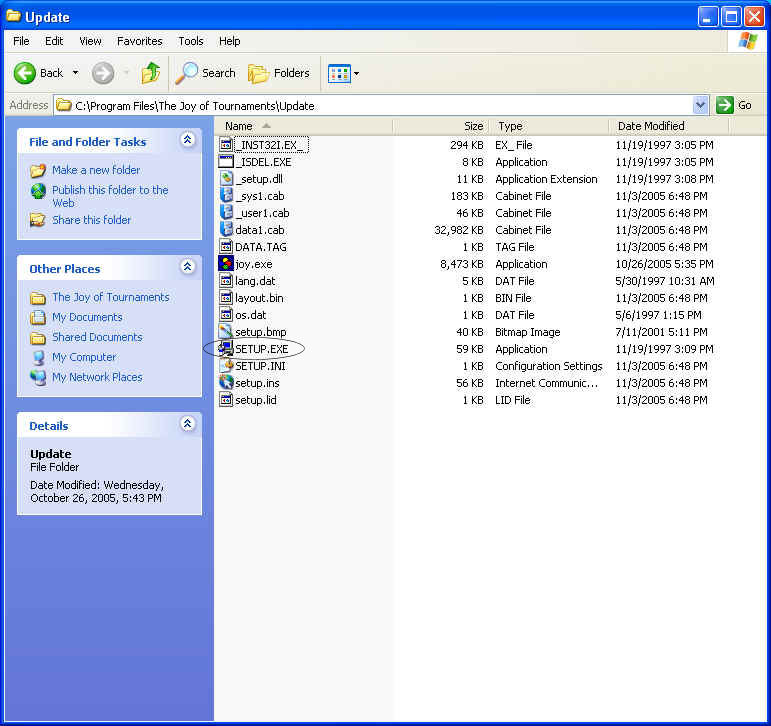The height and width of the screenshot is (726, 771).
Task: Open My Network Places link
Action: [x=97, y=377]
